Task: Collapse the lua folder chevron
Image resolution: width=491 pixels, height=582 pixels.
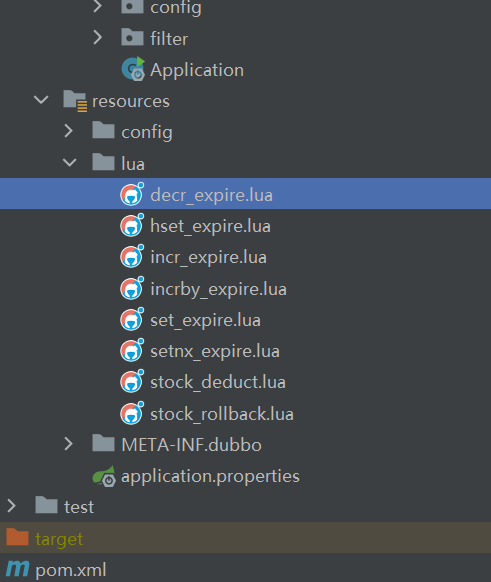Action: [69, 162]
